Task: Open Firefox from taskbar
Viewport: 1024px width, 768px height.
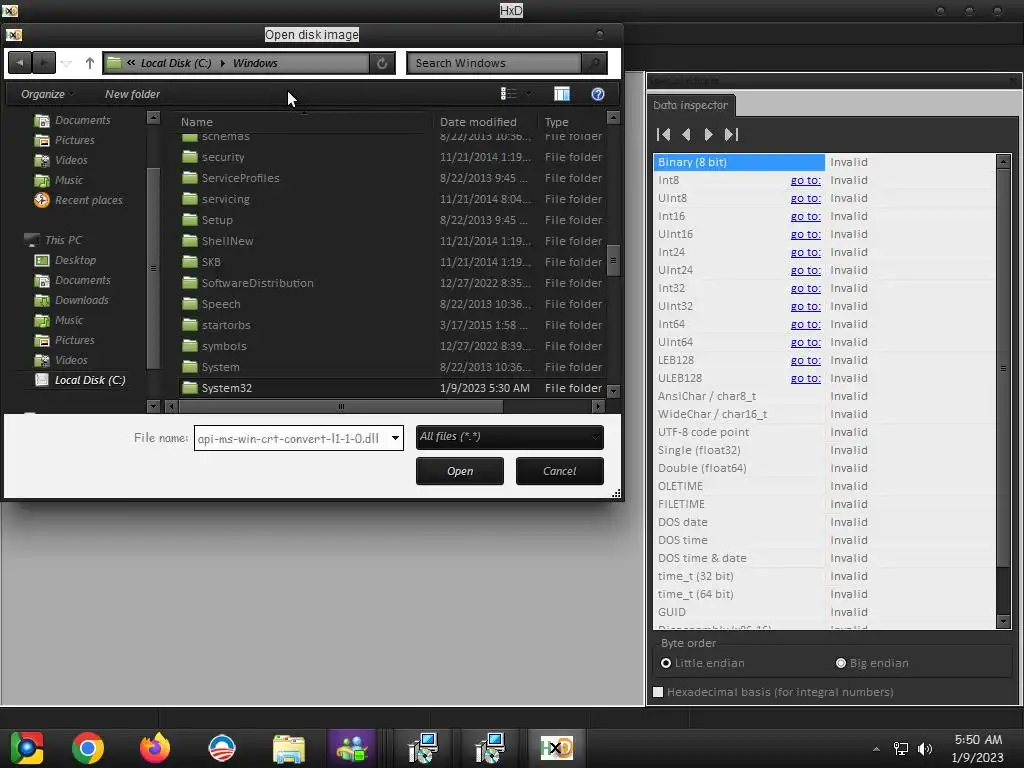Action: tap(155, 748)
